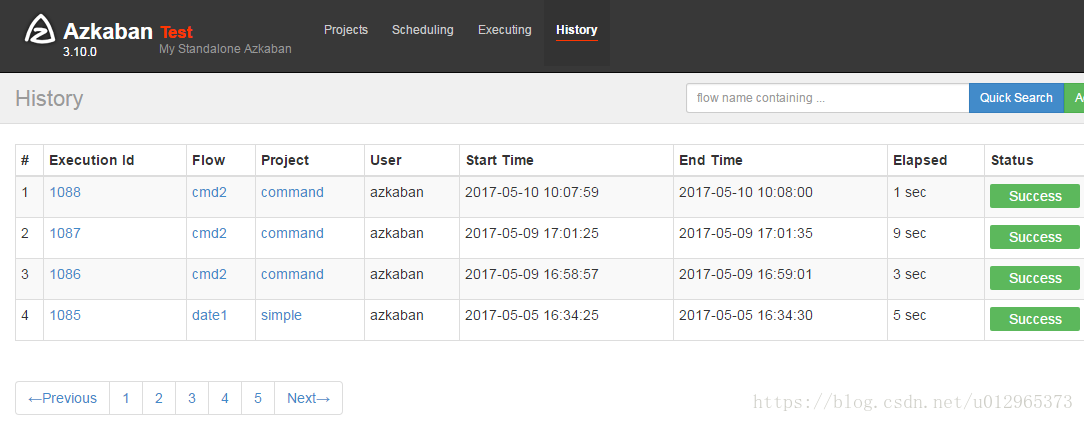Click Success status of execution 1088
The height and width of the screenshot is (422, 1084).
click(x=1035, y=196)
